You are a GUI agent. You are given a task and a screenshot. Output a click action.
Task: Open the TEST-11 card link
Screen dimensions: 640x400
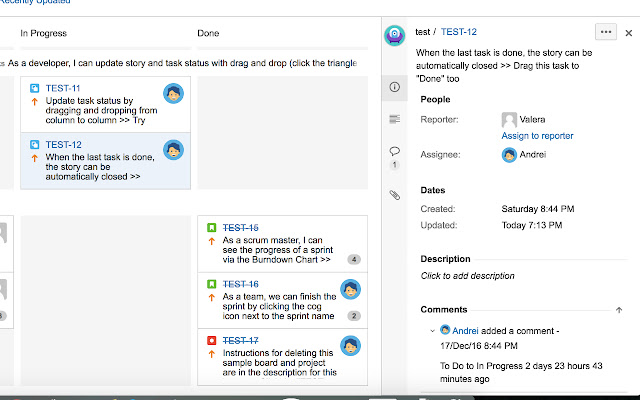point(63,88)
